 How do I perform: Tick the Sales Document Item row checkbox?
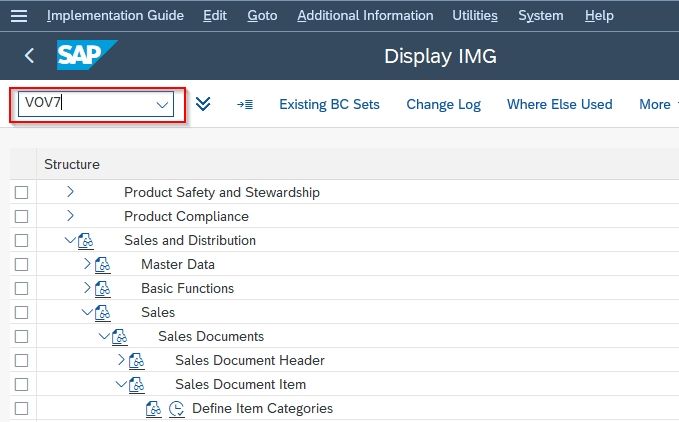click(21, 384)
